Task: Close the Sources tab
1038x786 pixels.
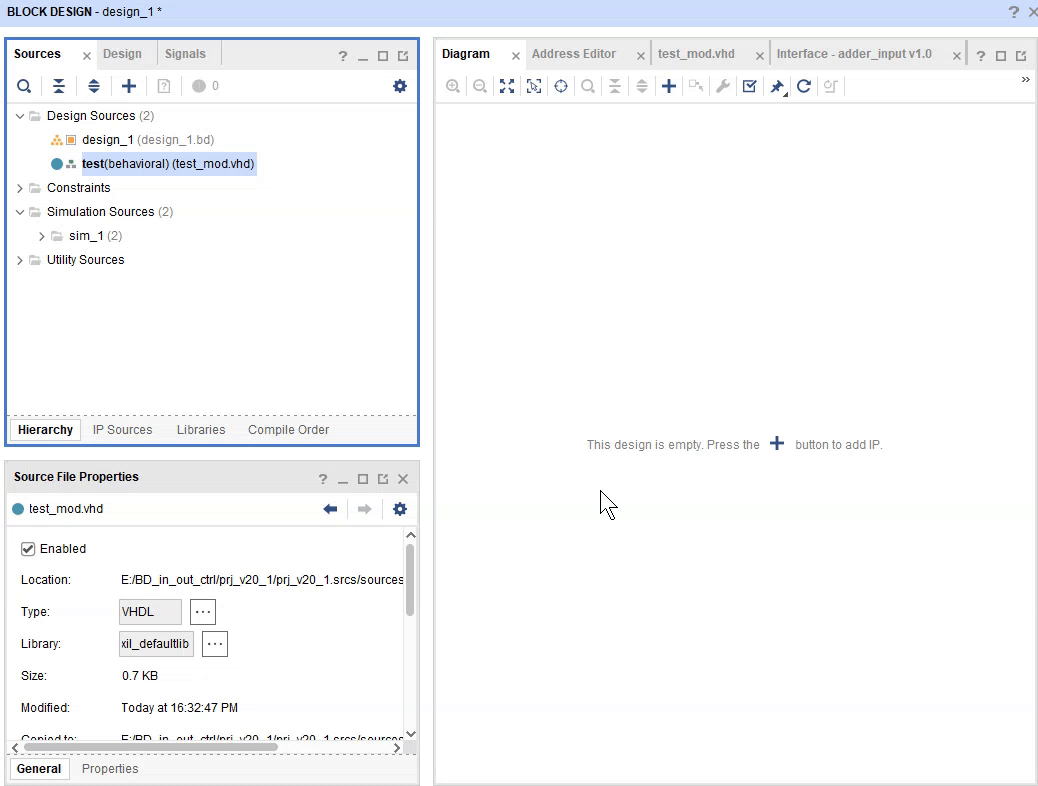Action: point(87,56)
